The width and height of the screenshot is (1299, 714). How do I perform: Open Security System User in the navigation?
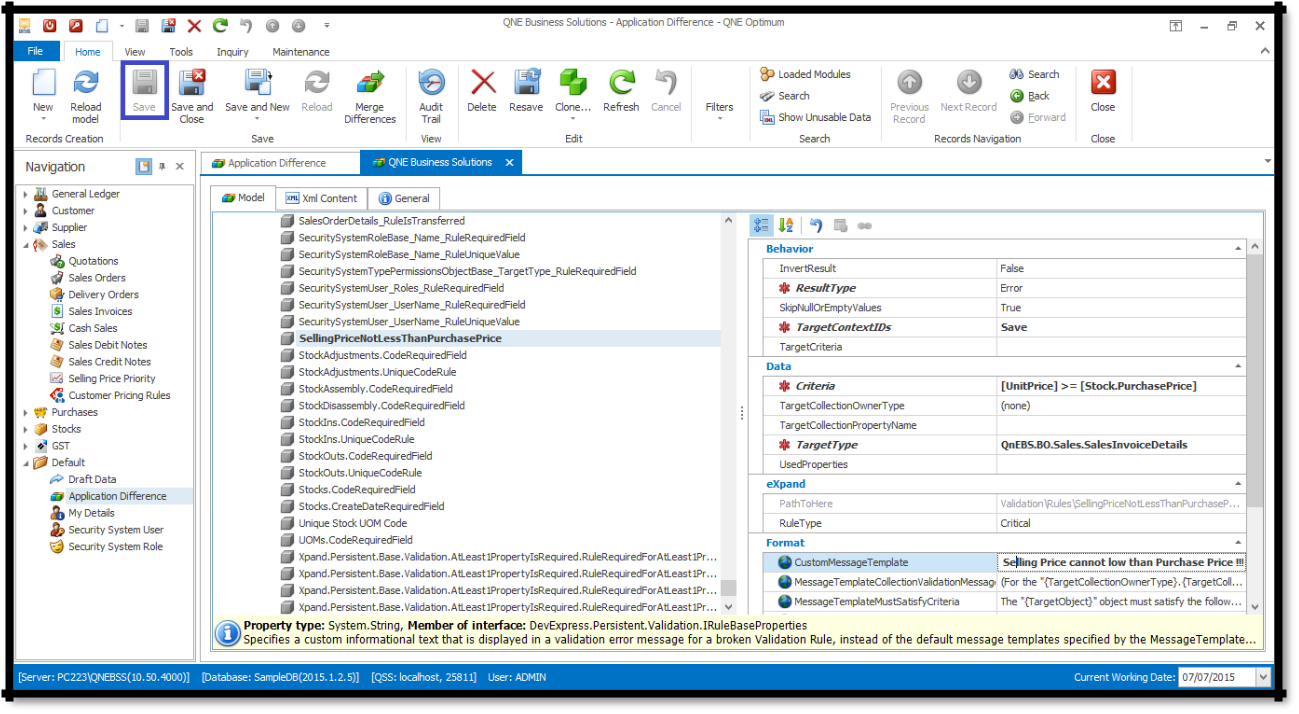tap(116, 530)
